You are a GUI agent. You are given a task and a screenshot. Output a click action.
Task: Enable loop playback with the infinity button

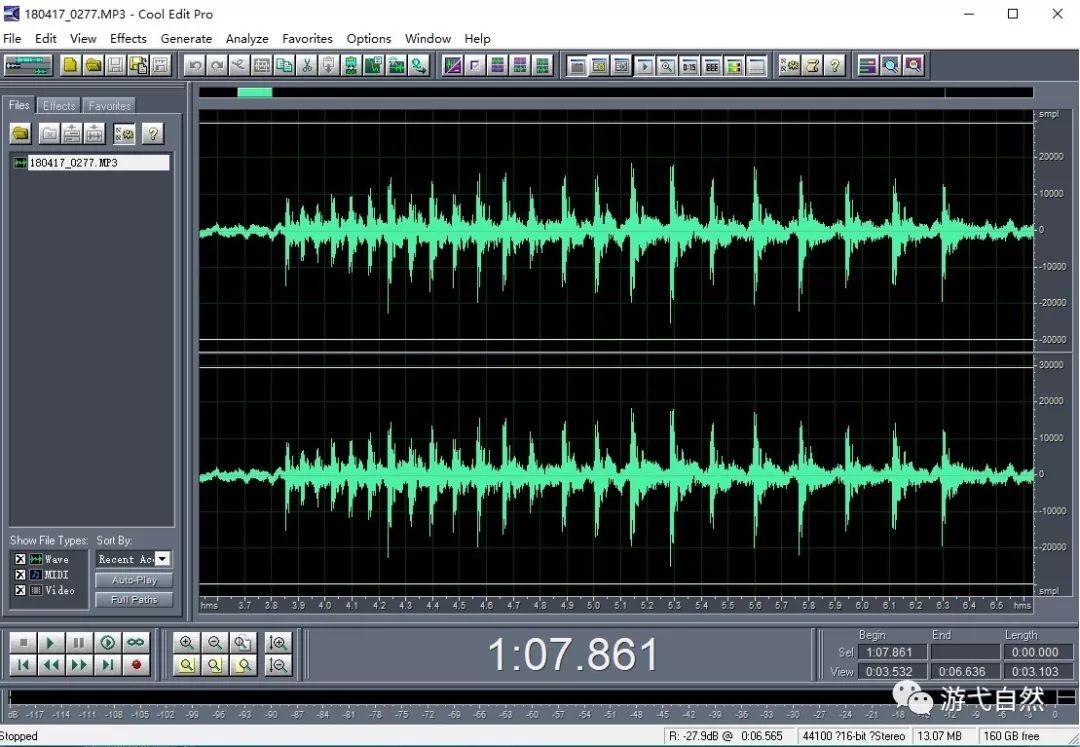[x=136, y=643]
